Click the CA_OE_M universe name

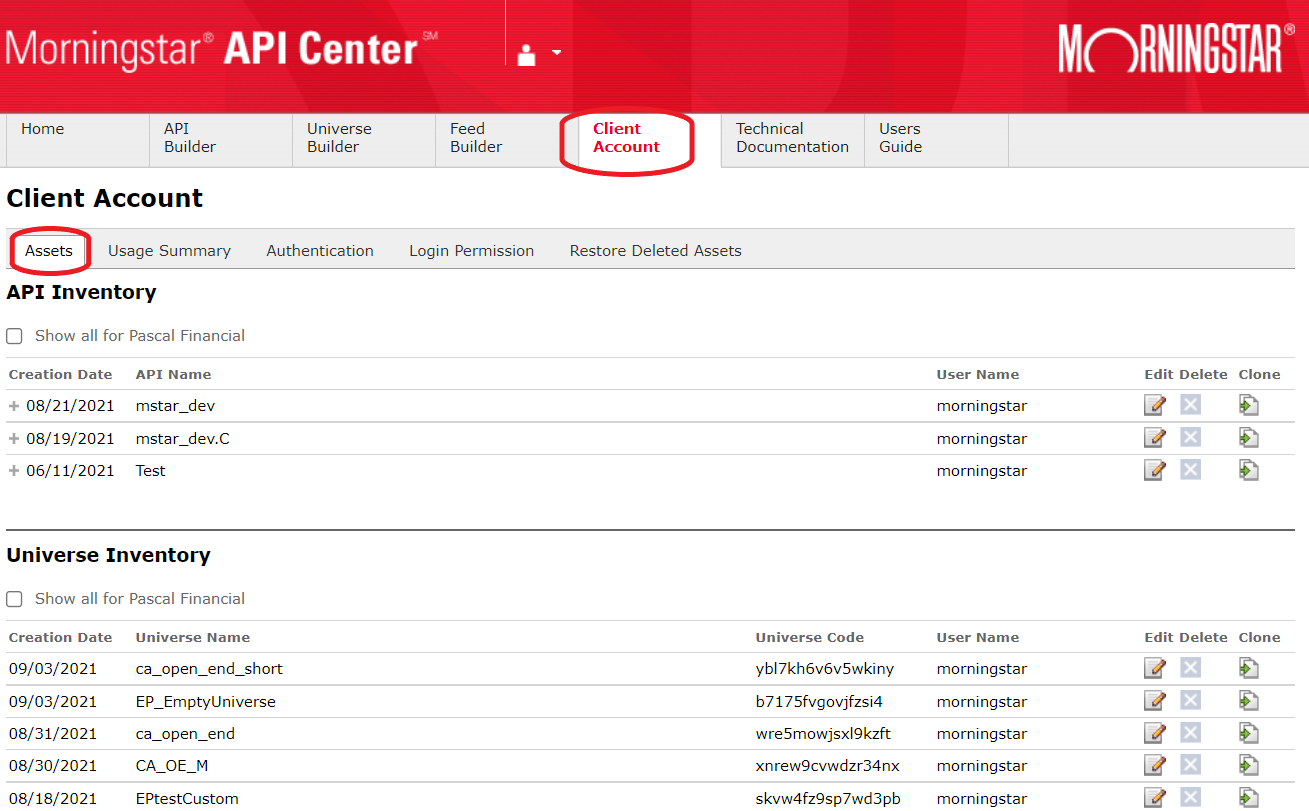click(x=172, y=766)
